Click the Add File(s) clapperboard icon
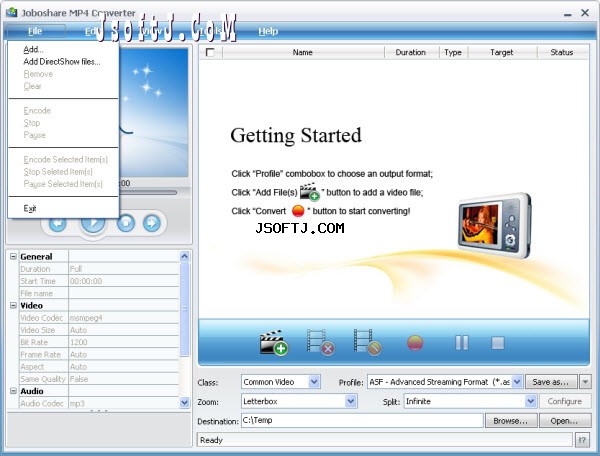Screen dimensions: 600x456 (274, 342)
